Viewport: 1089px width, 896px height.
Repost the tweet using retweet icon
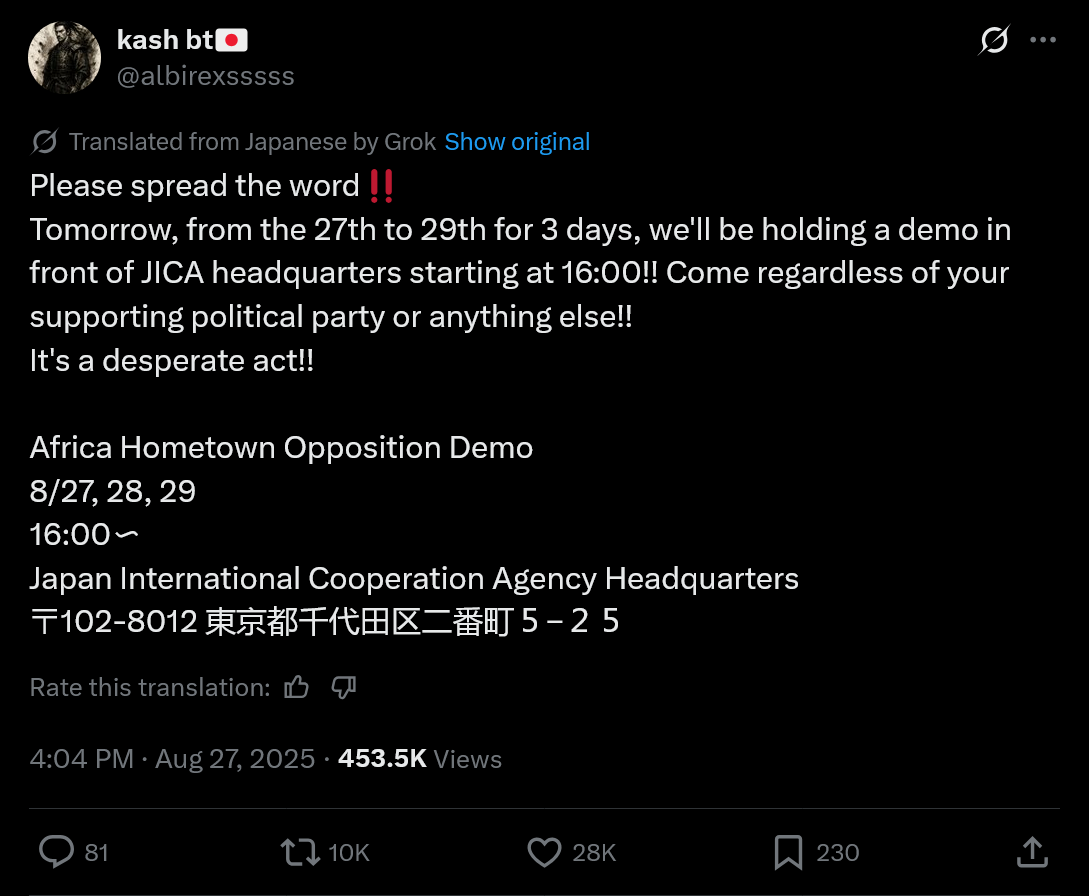click(300, 852)
